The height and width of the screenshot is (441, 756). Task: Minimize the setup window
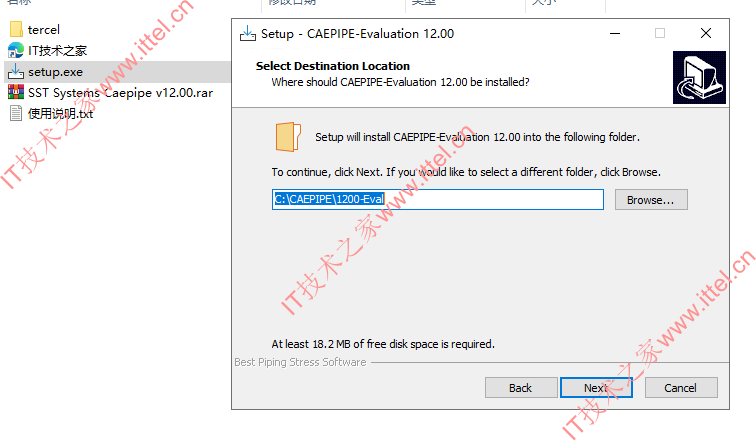coord(615,33)
